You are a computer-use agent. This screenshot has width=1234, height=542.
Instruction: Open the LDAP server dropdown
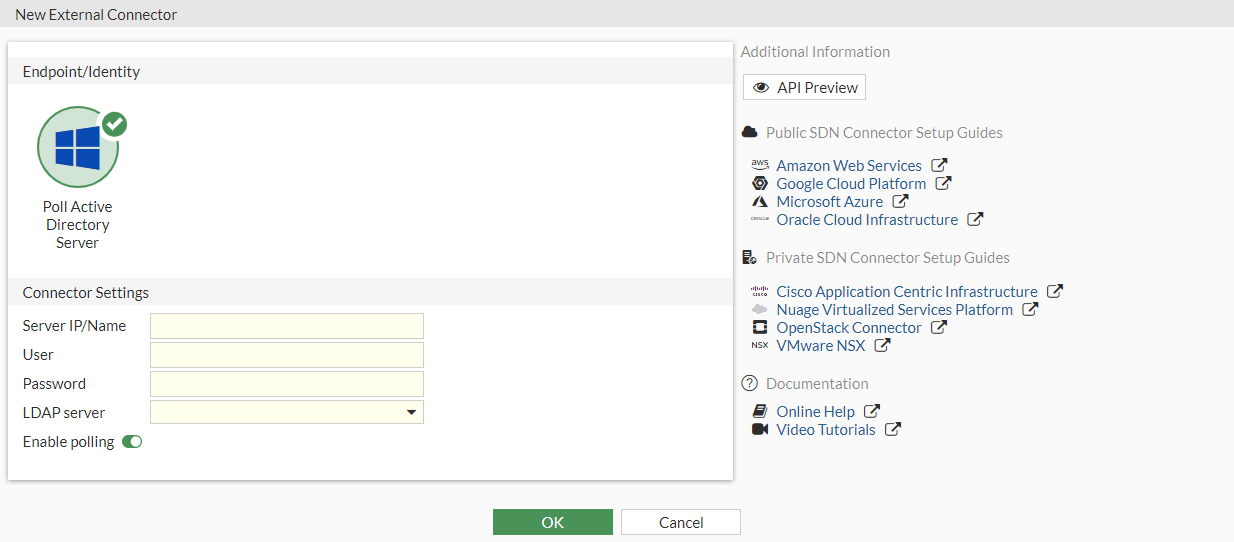pyautogui.click(x=287, y=412)
